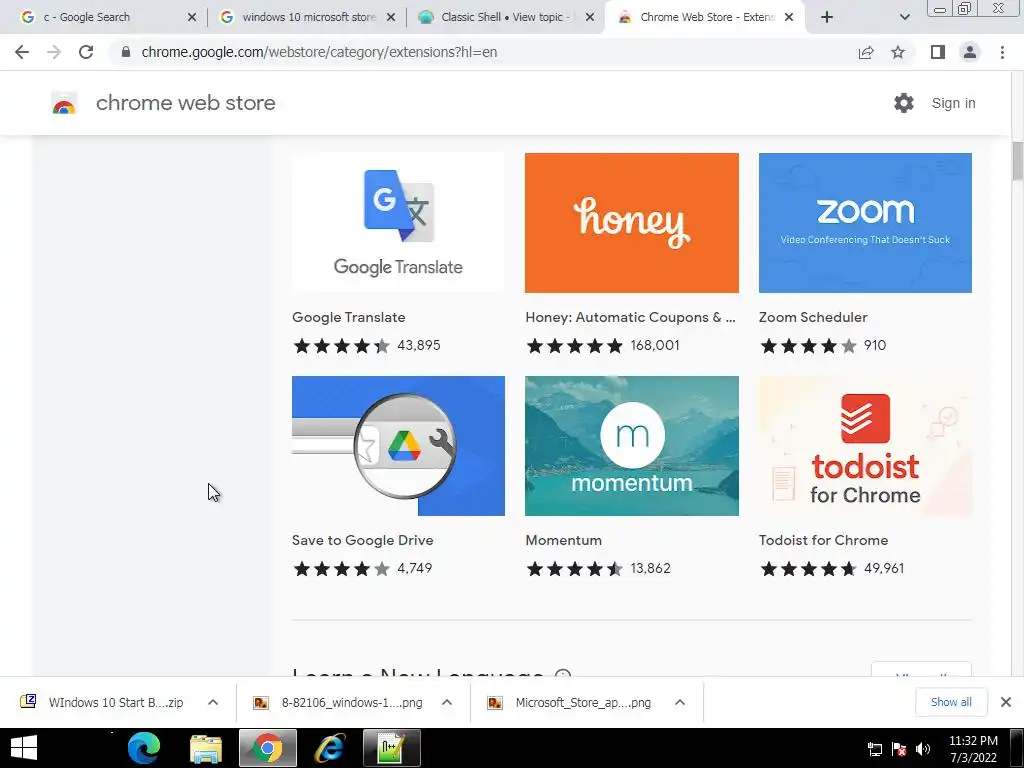This screenshot has height=768, width=1024.
Task: Open the tab search dropdown
Action: click(x=904, y=17)
